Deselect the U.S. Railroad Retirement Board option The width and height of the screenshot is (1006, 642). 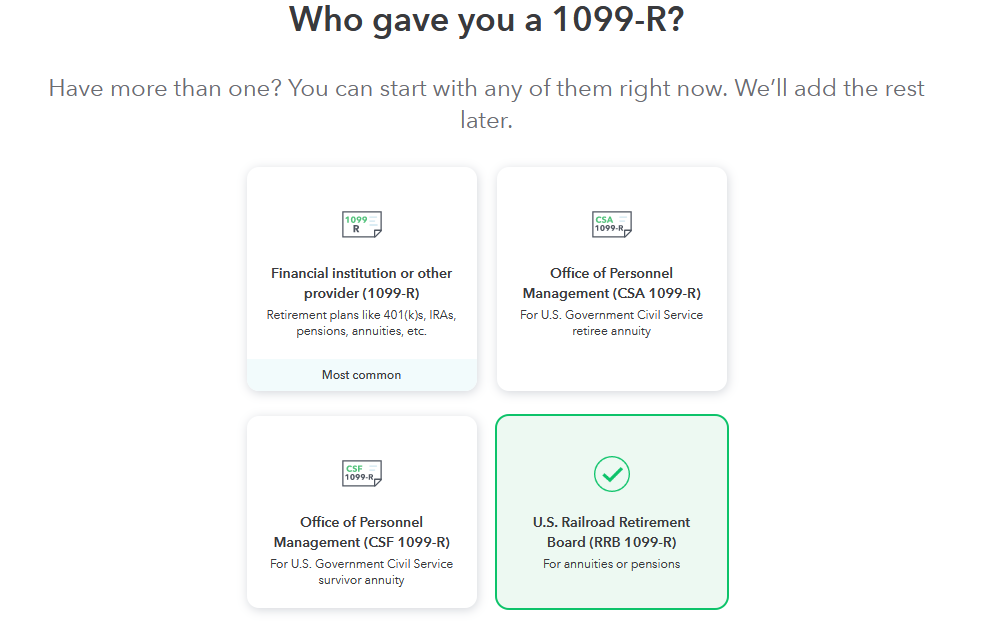point(611,512)
